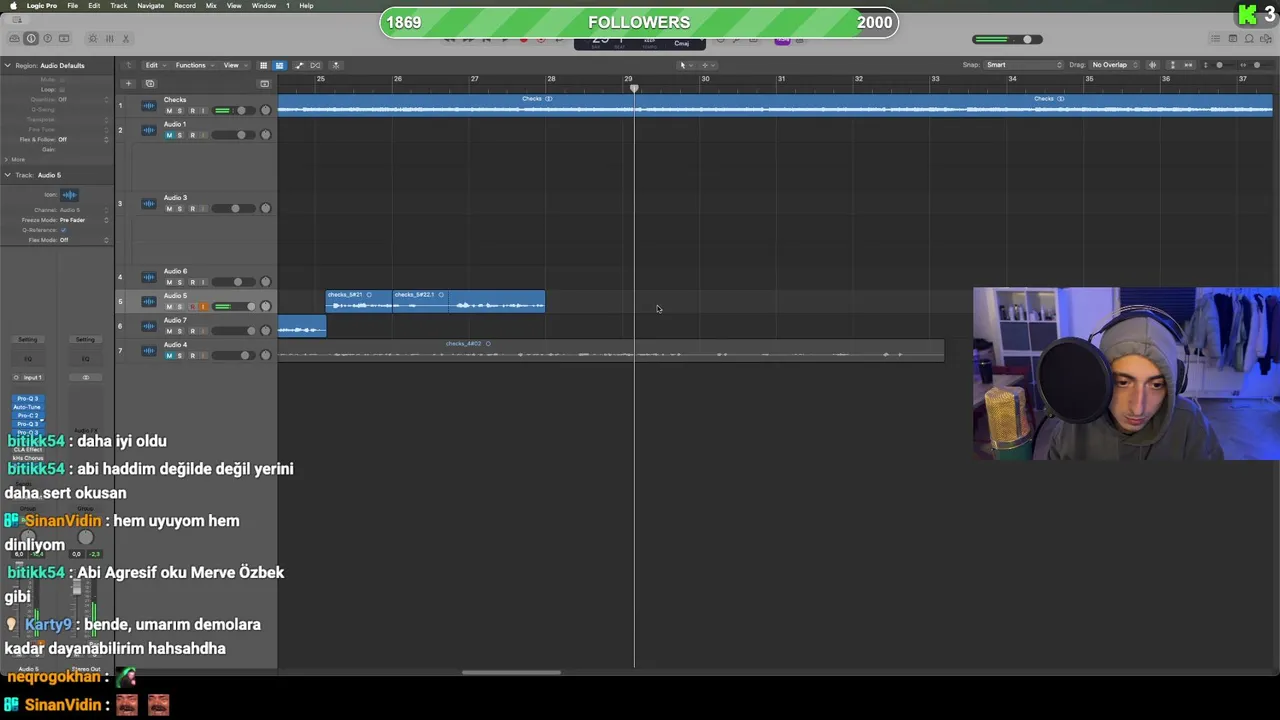Open the Pro-Q 3 plugin slot
The width and height of the screenshot is (1280, 720).
pyautogui.click(x=27, y=399)
